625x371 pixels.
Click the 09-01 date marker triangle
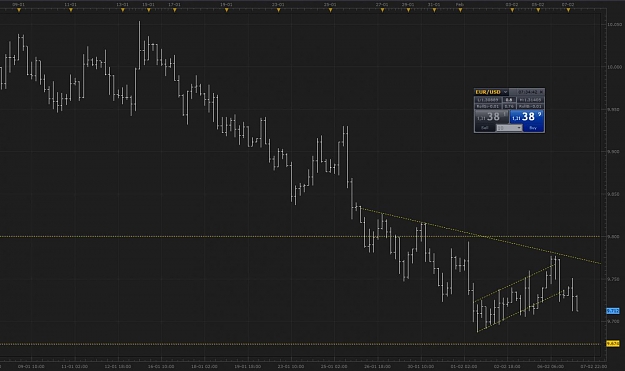point(19,10)
